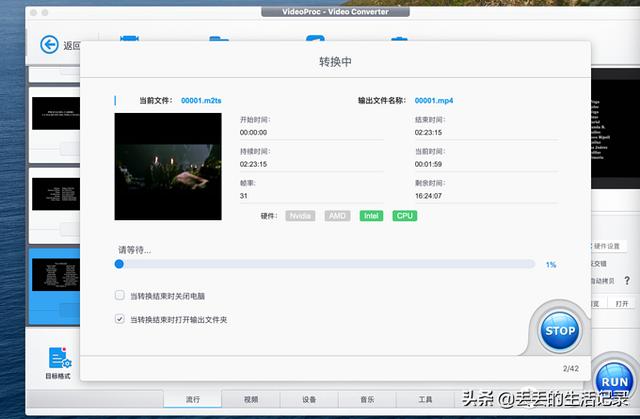Click the frame rate value 31

pyautogui.click(x=244, y=196)
